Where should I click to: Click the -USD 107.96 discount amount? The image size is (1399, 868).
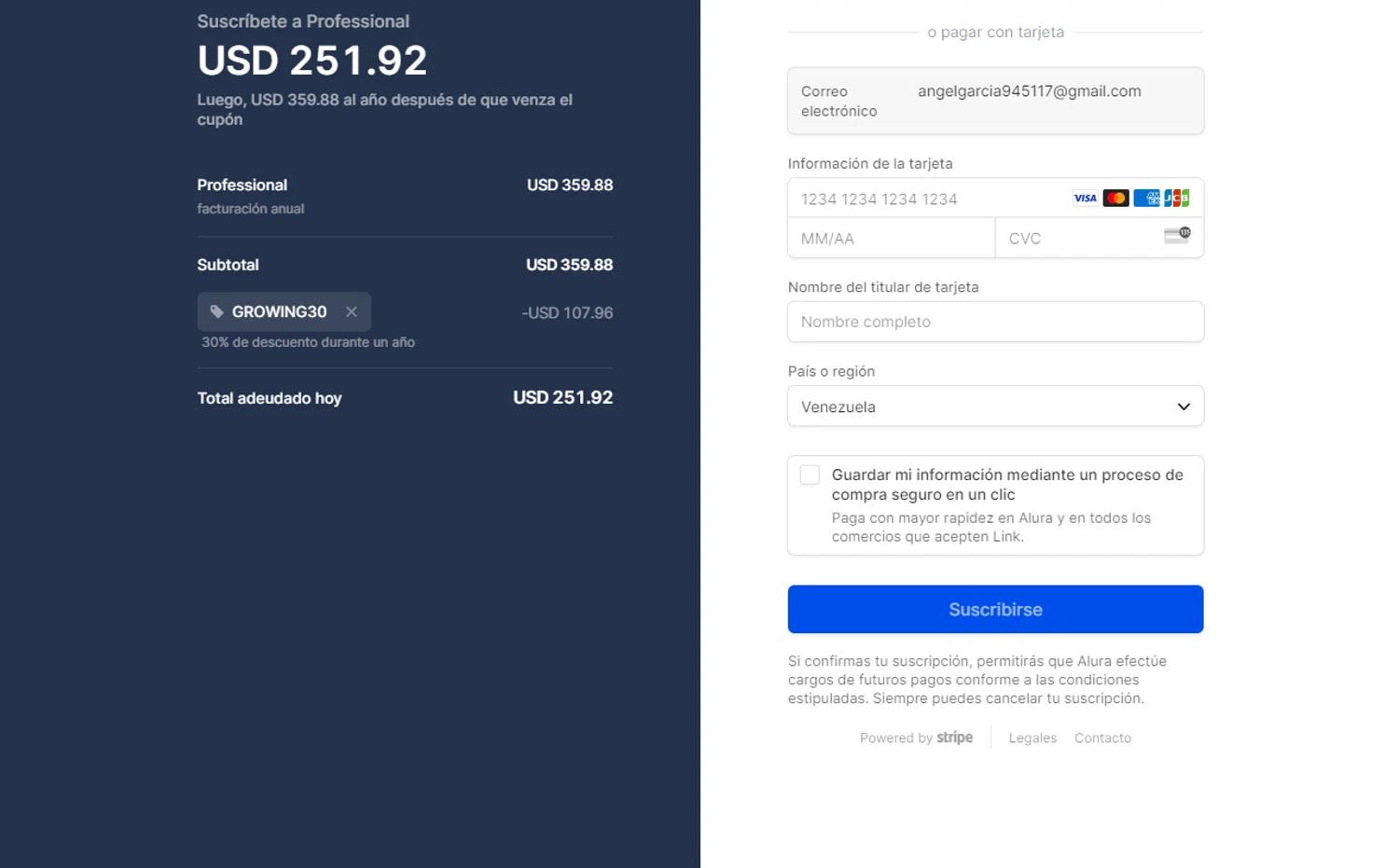[x=567, y=313]
